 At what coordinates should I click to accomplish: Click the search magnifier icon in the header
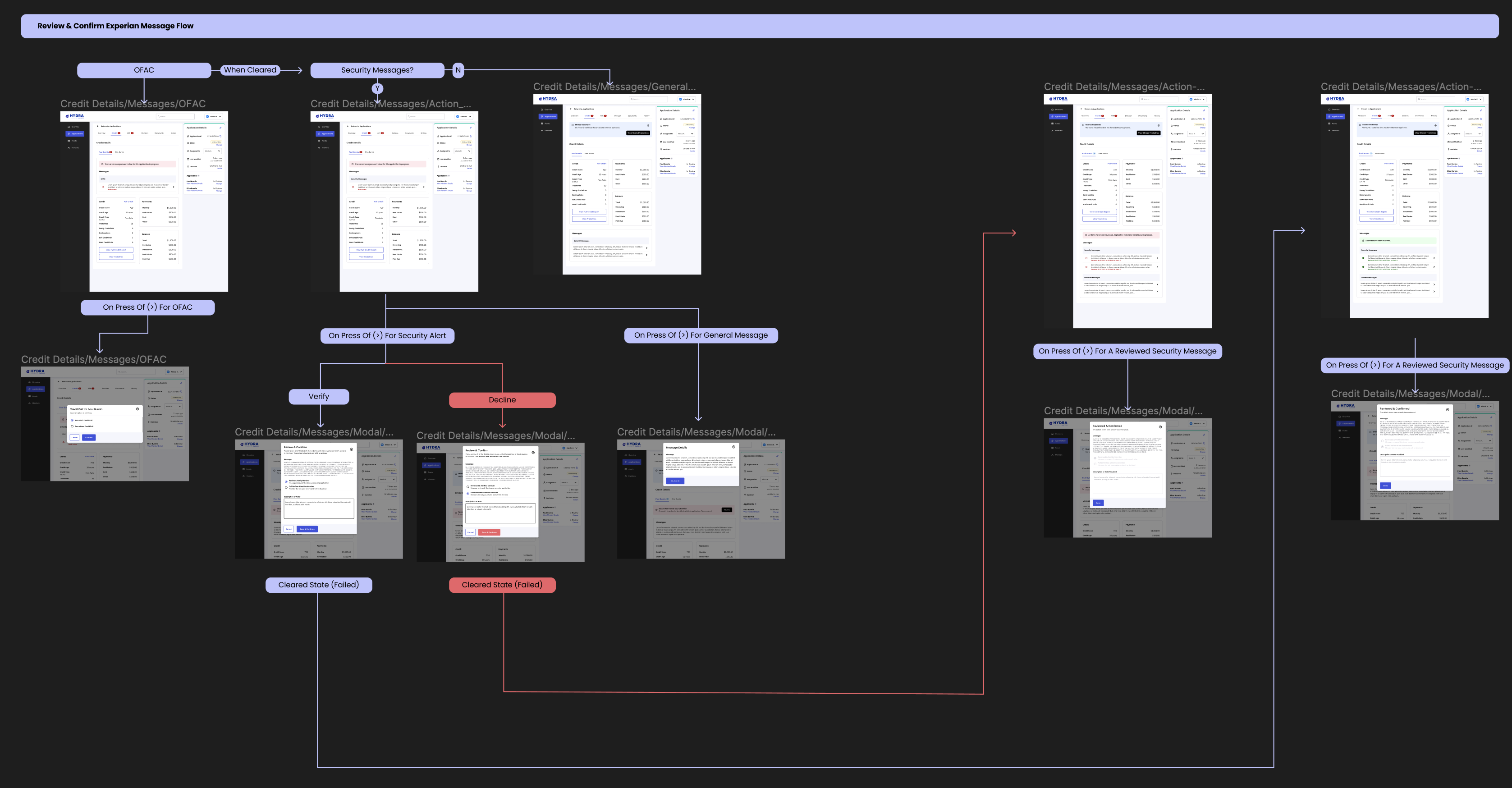159,117
